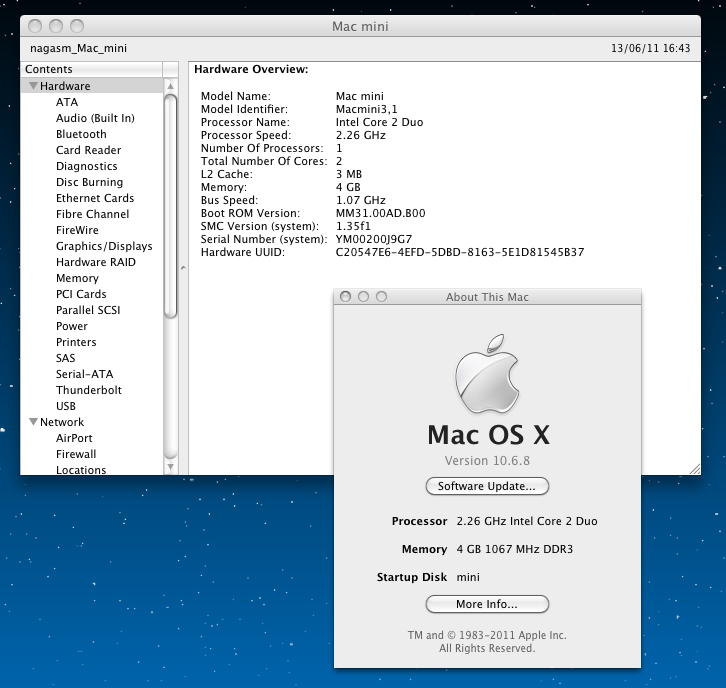Click the Version 10.6.8 text
This screenshot has height=688, width=726.
[x=487, y=461]
